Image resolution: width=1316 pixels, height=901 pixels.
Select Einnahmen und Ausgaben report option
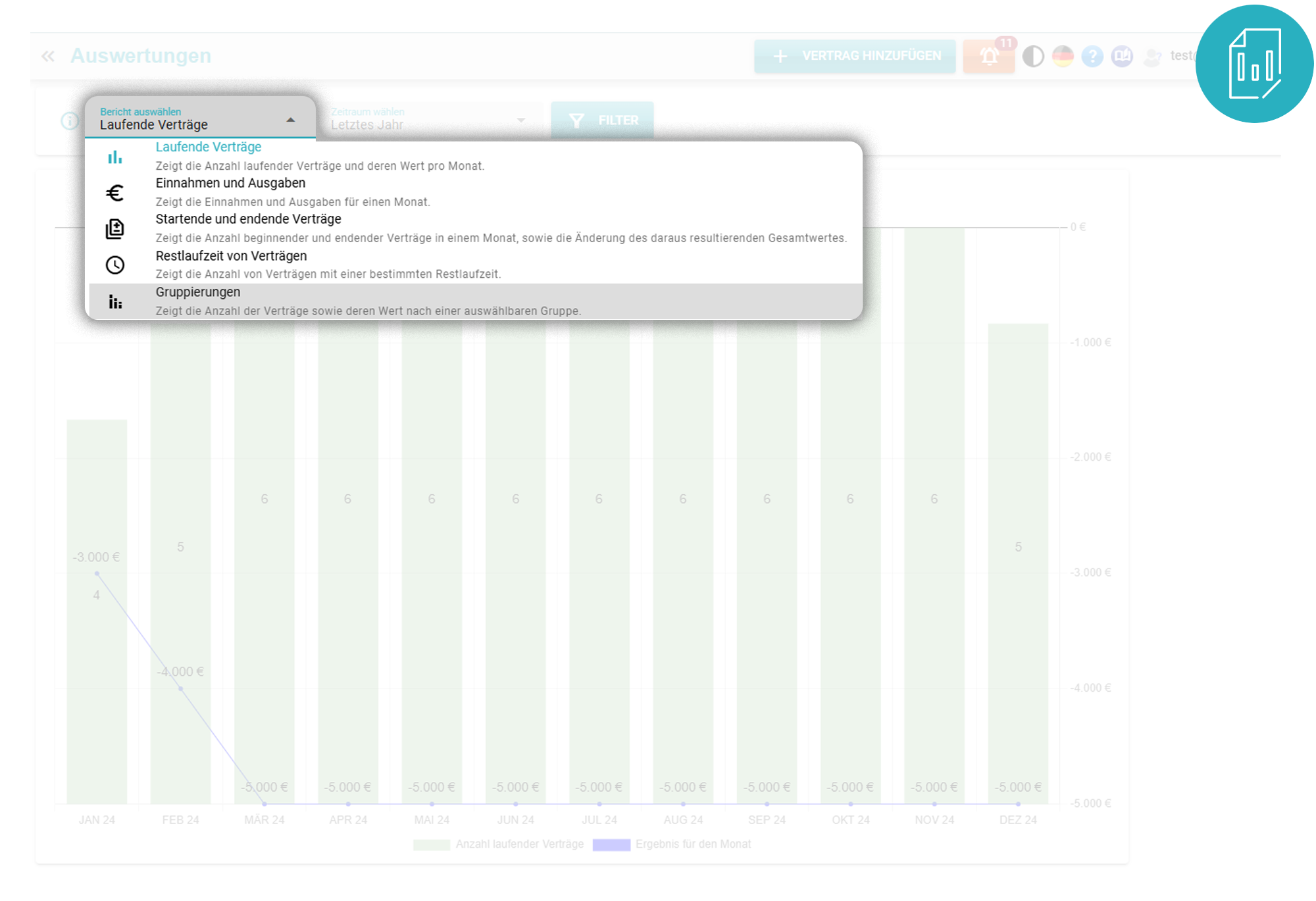click(474, 193)
